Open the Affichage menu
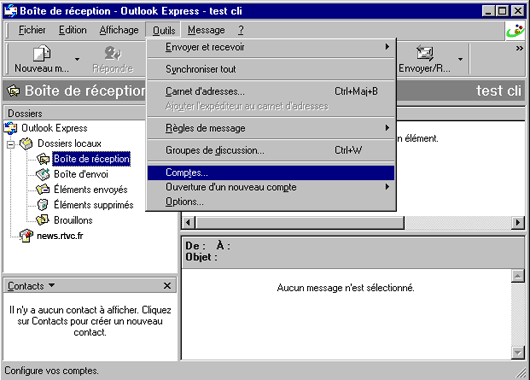 pos(119,30)
